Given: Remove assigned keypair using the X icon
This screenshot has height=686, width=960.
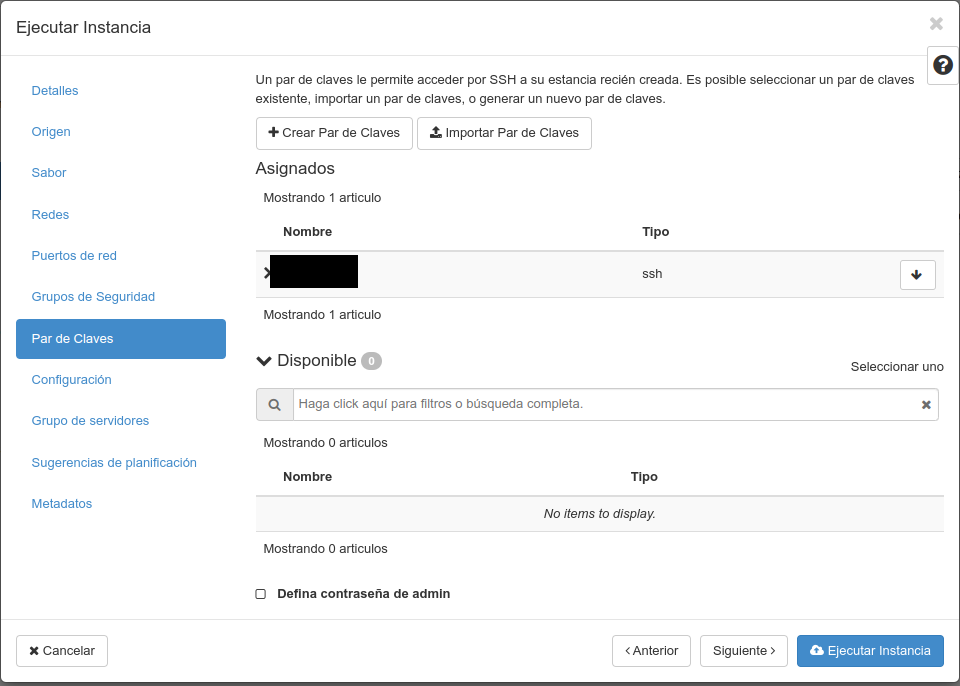Looking at the screenshot, I should tap(266, 271).
